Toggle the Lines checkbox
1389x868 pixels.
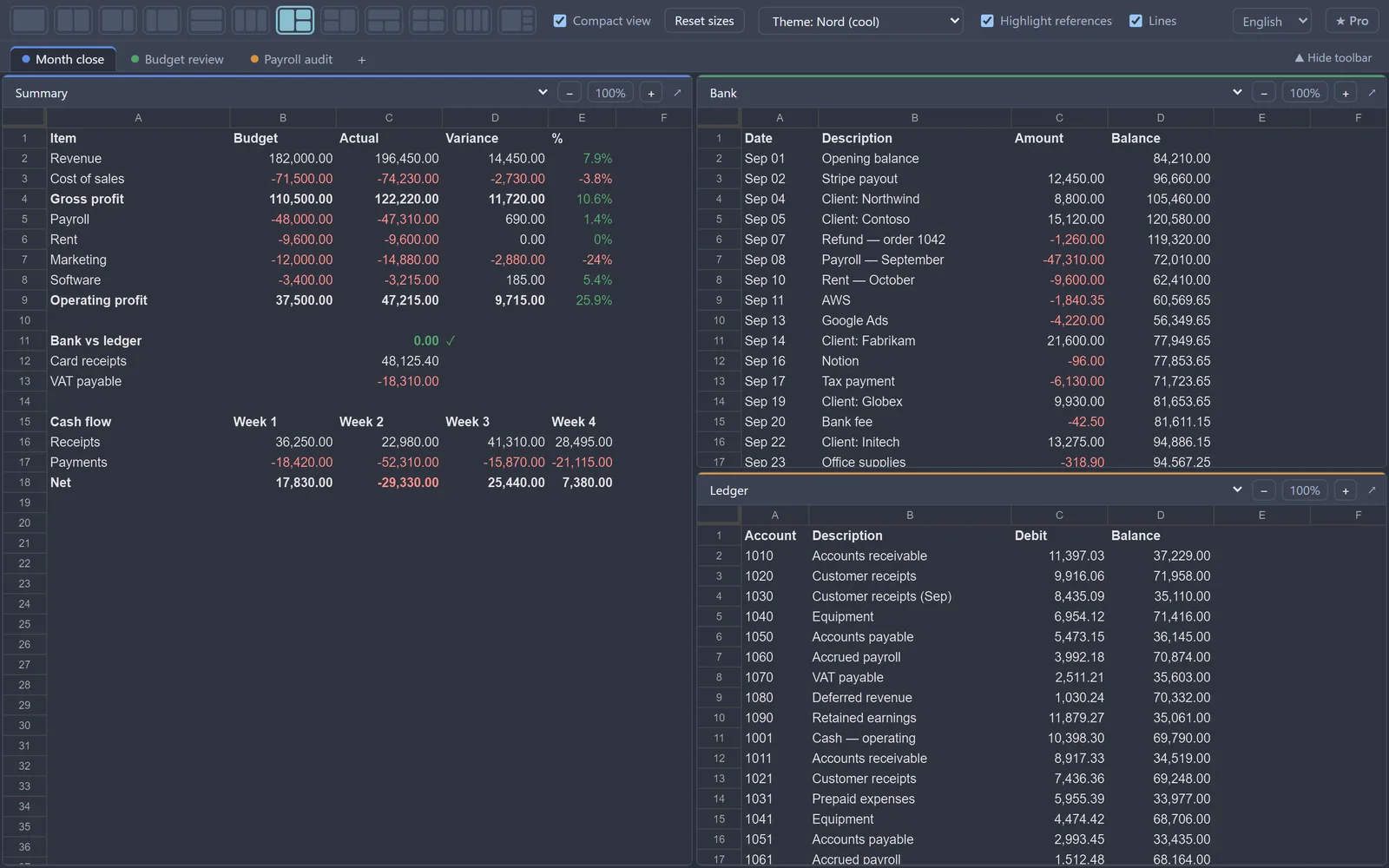(1136, 21)
